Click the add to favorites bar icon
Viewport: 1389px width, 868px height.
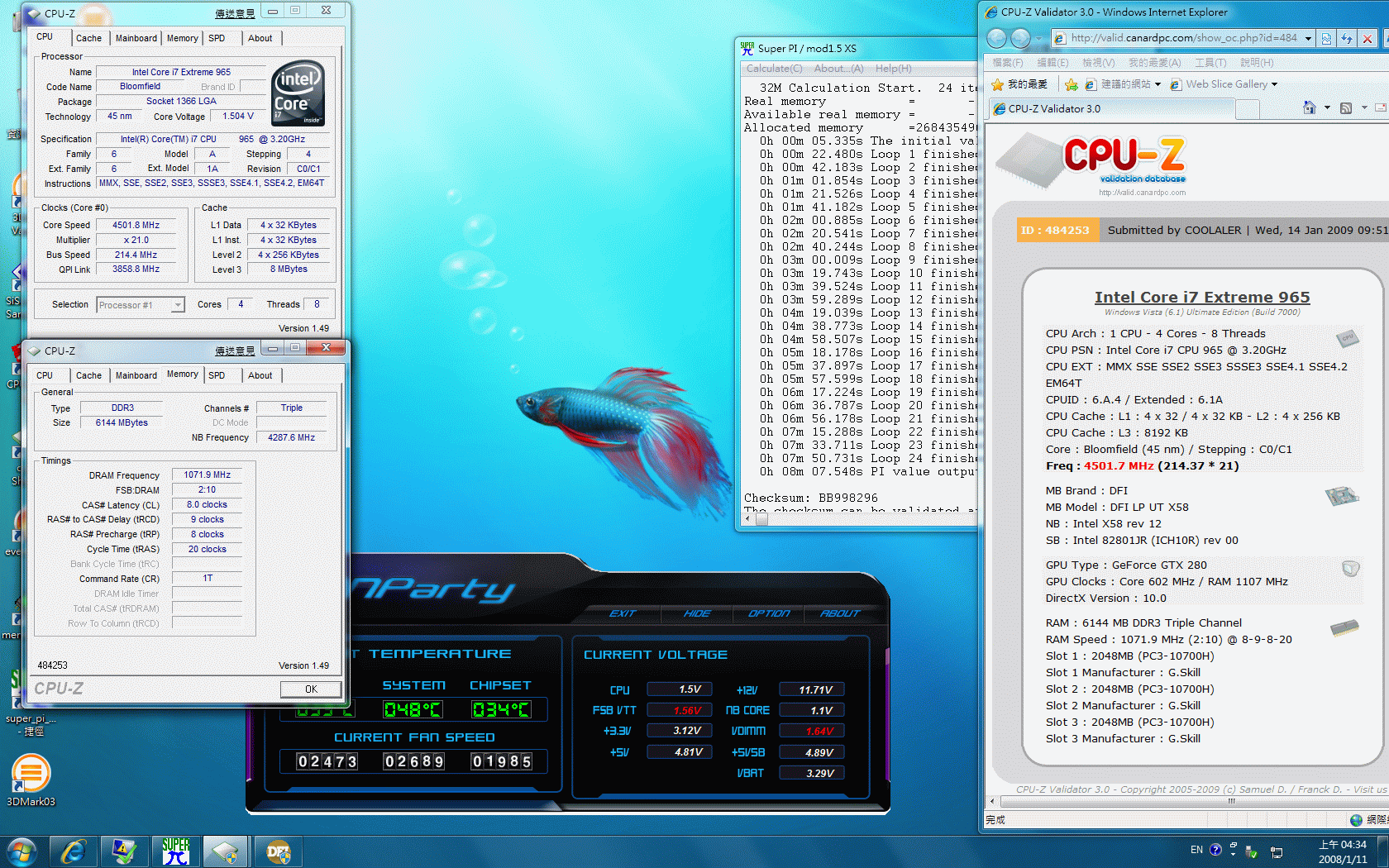click(1072, 84)
